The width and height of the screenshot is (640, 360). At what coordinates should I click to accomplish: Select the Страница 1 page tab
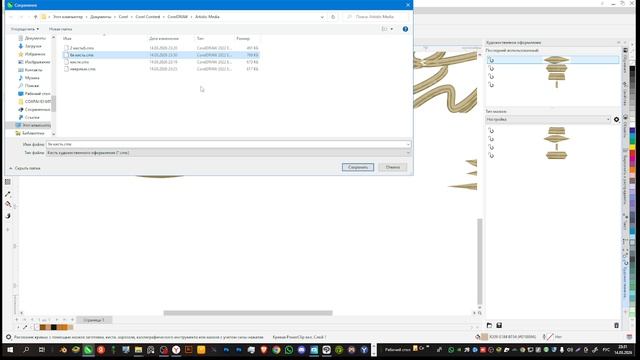pos(94,320)
